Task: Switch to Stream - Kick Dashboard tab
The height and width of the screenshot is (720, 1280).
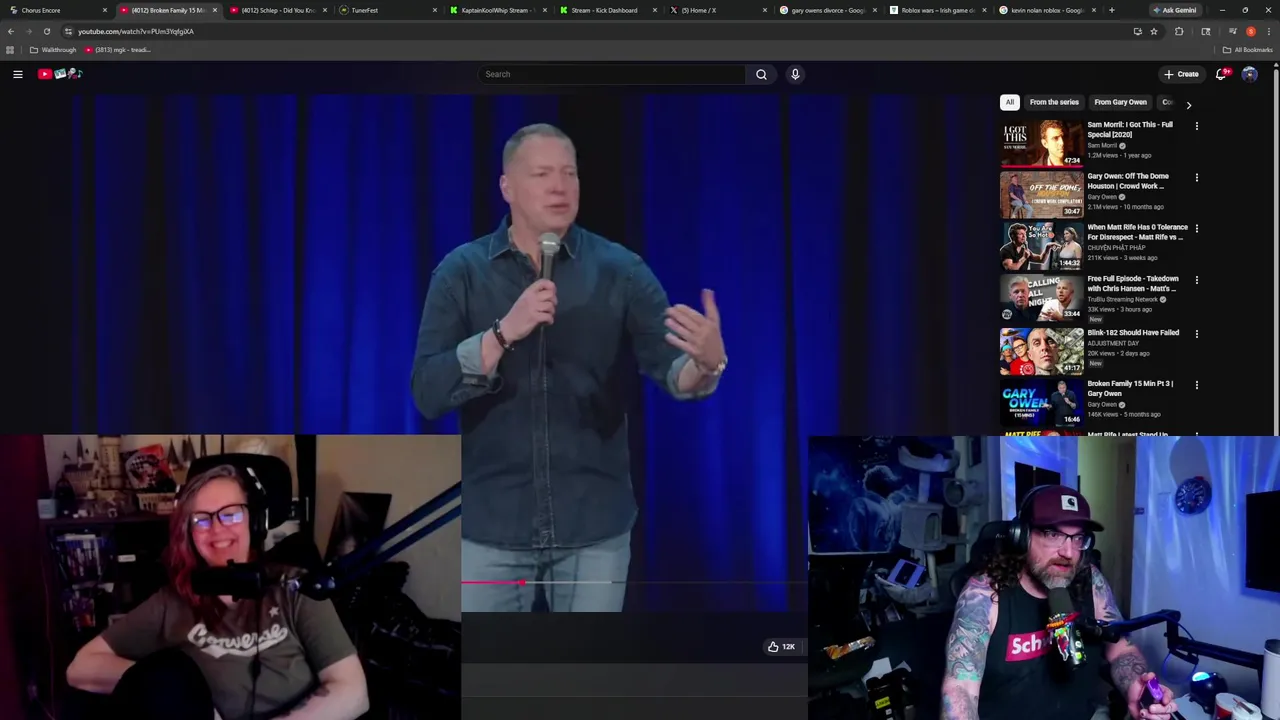Action: tap(607, 10)
